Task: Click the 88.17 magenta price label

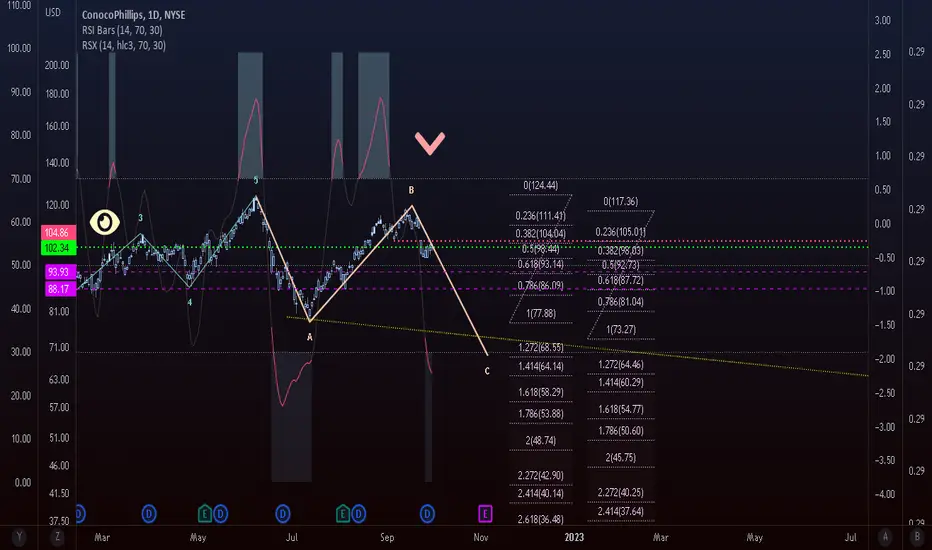Action: (x=62, y=289)
